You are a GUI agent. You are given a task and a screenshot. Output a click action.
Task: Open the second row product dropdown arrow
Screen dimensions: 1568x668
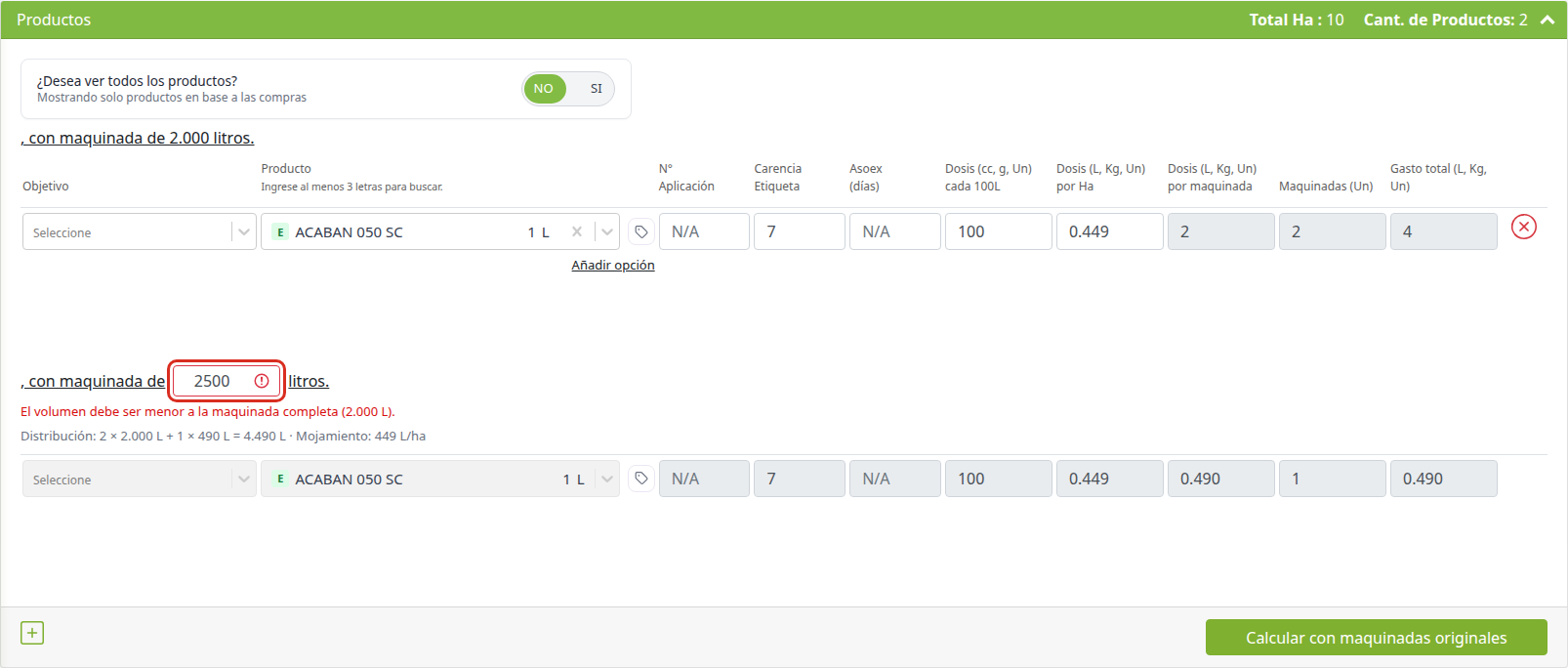607,479
